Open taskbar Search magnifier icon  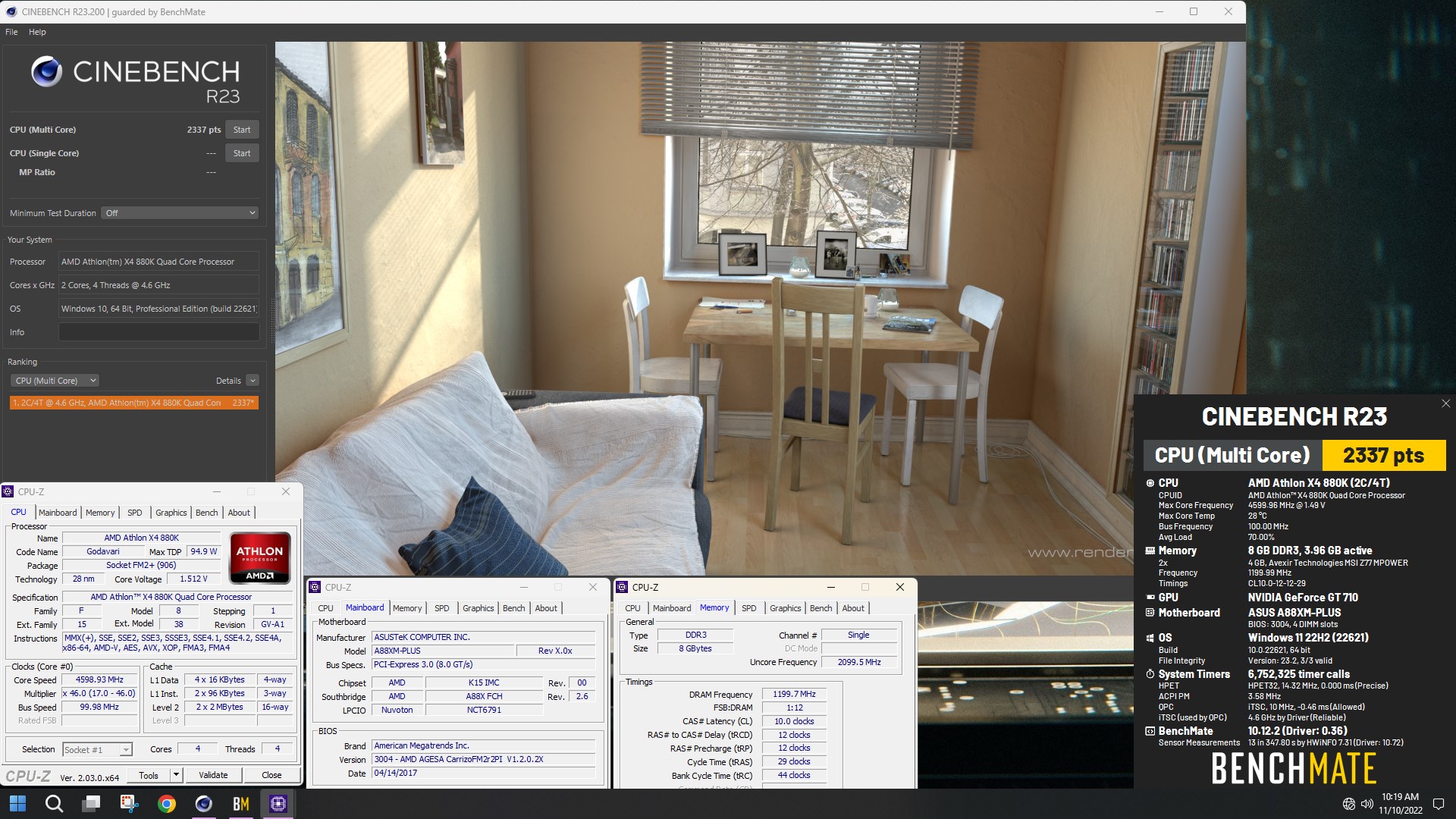click(54, 804)
